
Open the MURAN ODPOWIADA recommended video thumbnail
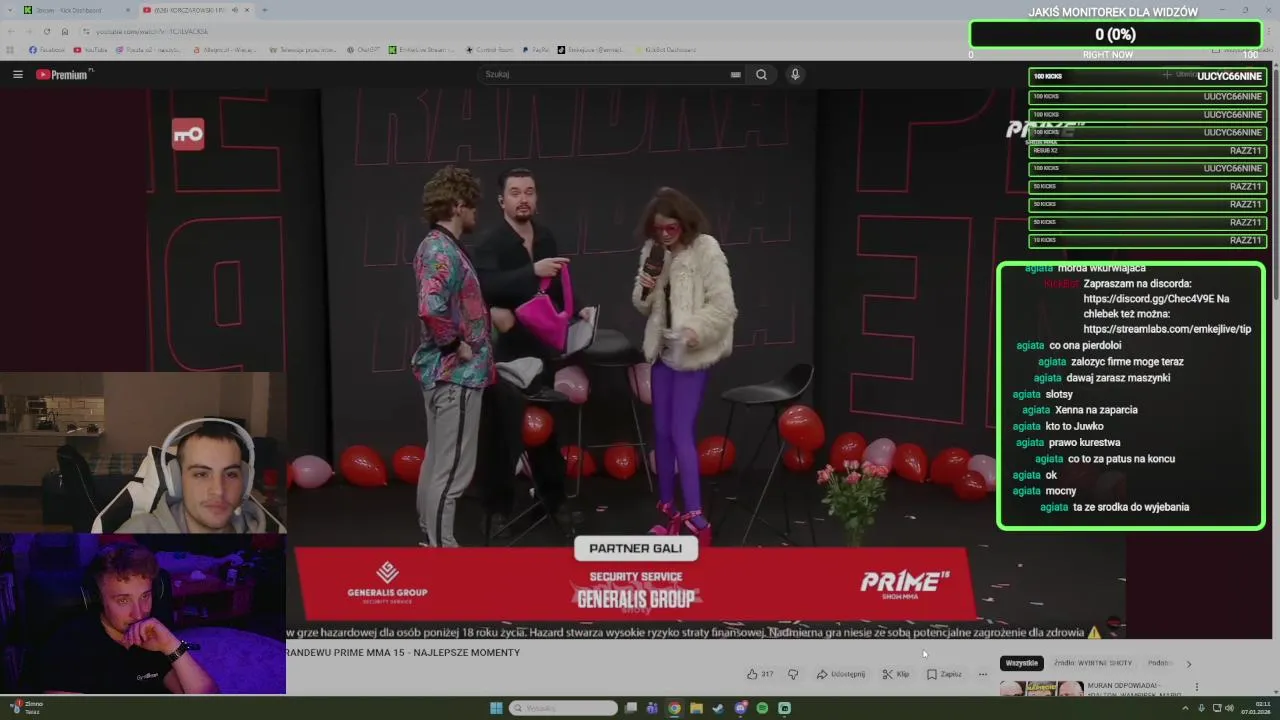(x=1041, y=688)
